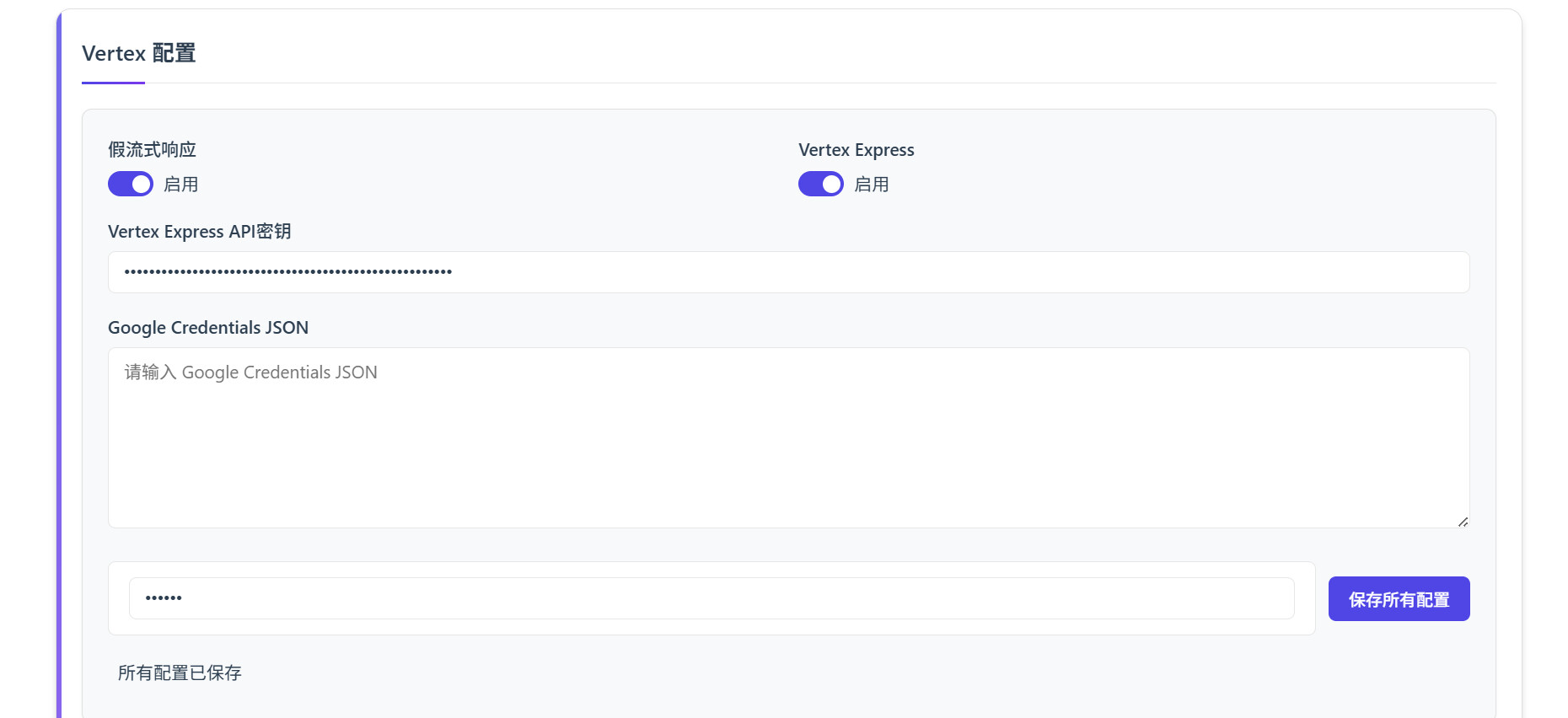Click the purple accent bar on card edge
The image size is (1568, 718).
click(x=59, y=379)
